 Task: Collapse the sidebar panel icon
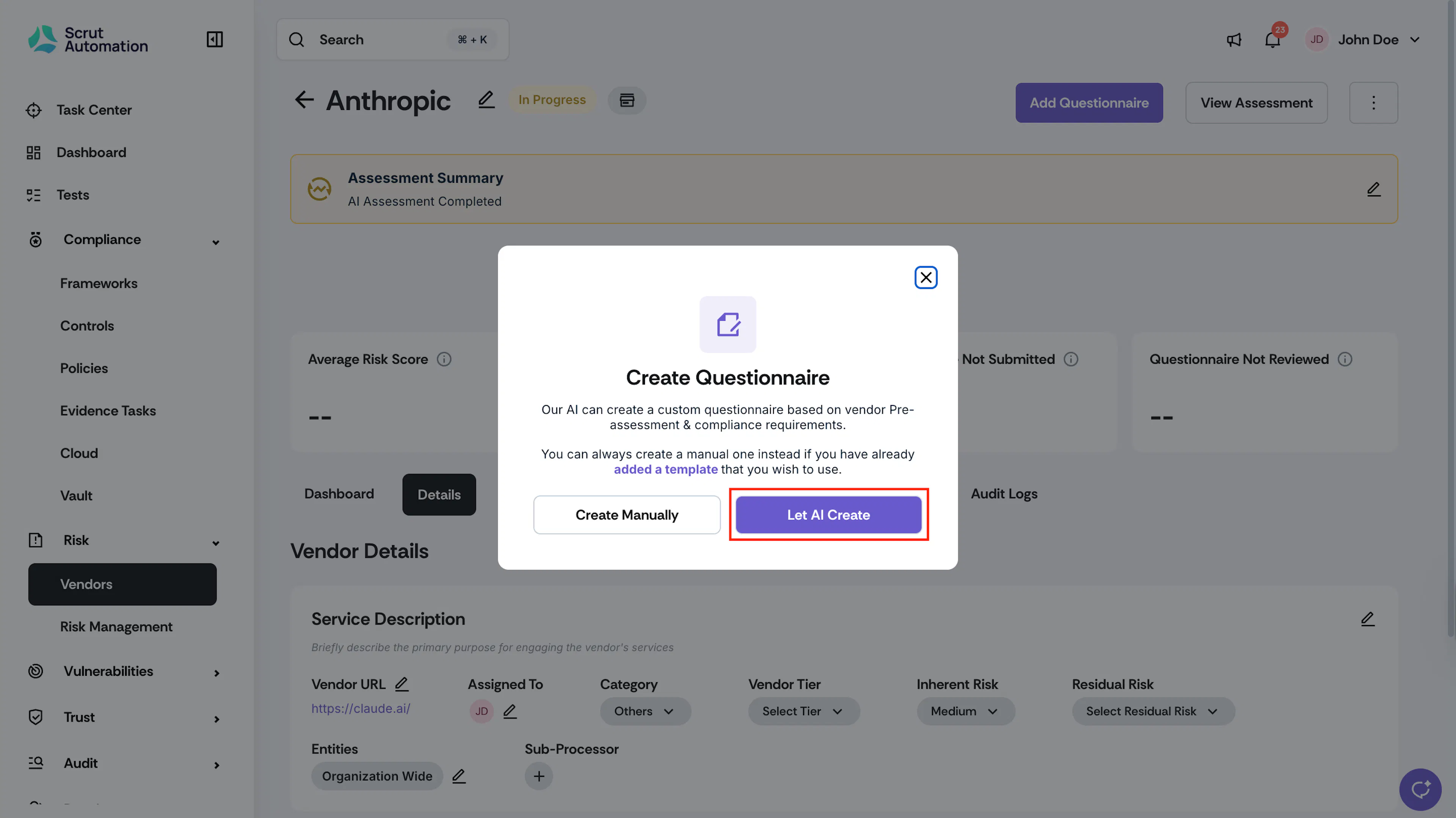214,39
